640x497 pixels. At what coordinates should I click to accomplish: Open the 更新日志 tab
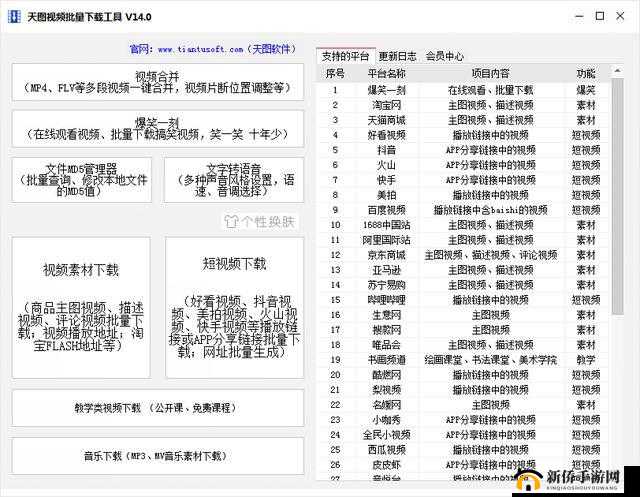(398, 56)
